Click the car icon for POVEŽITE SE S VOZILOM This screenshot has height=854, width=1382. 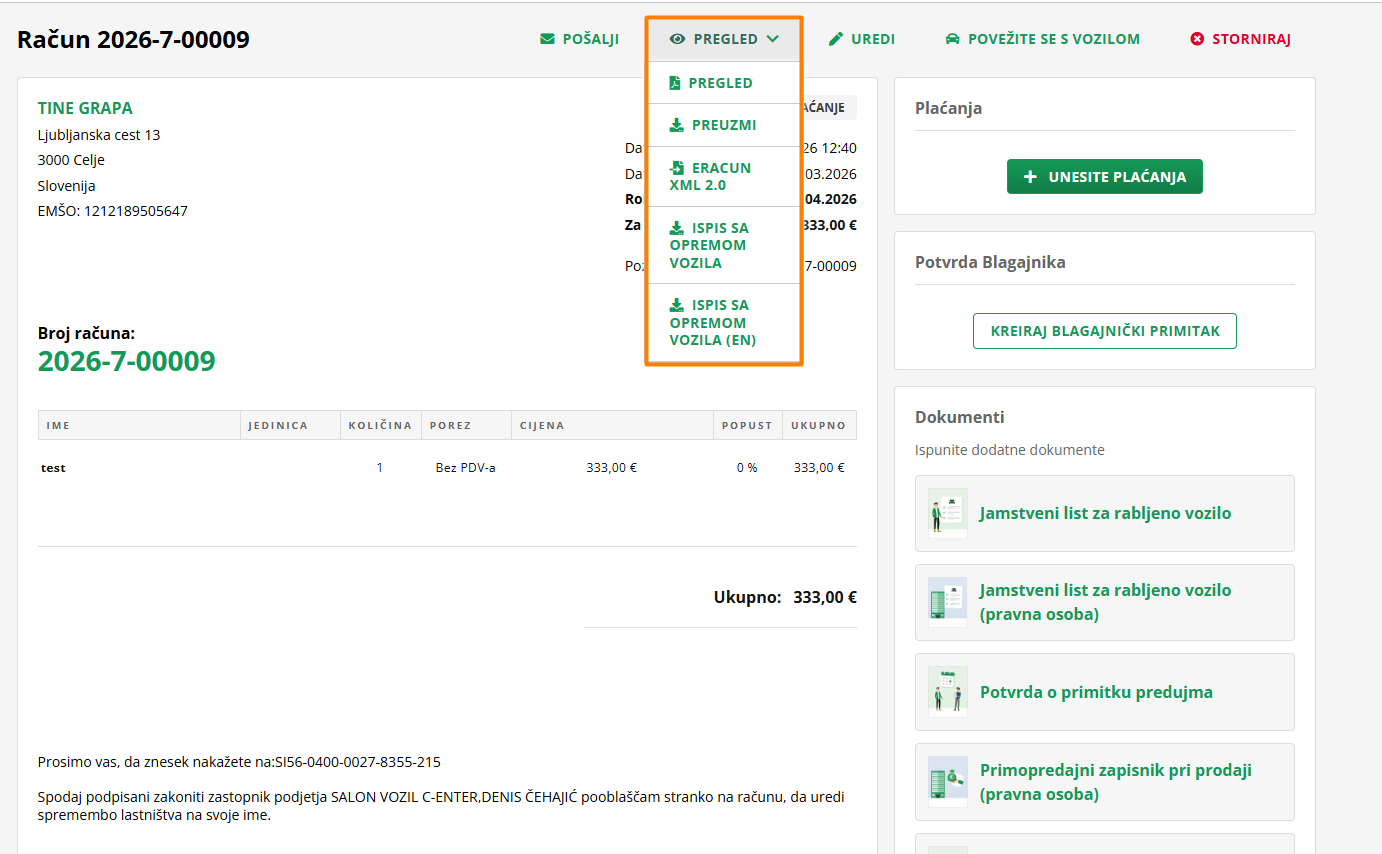pos(952,39)
